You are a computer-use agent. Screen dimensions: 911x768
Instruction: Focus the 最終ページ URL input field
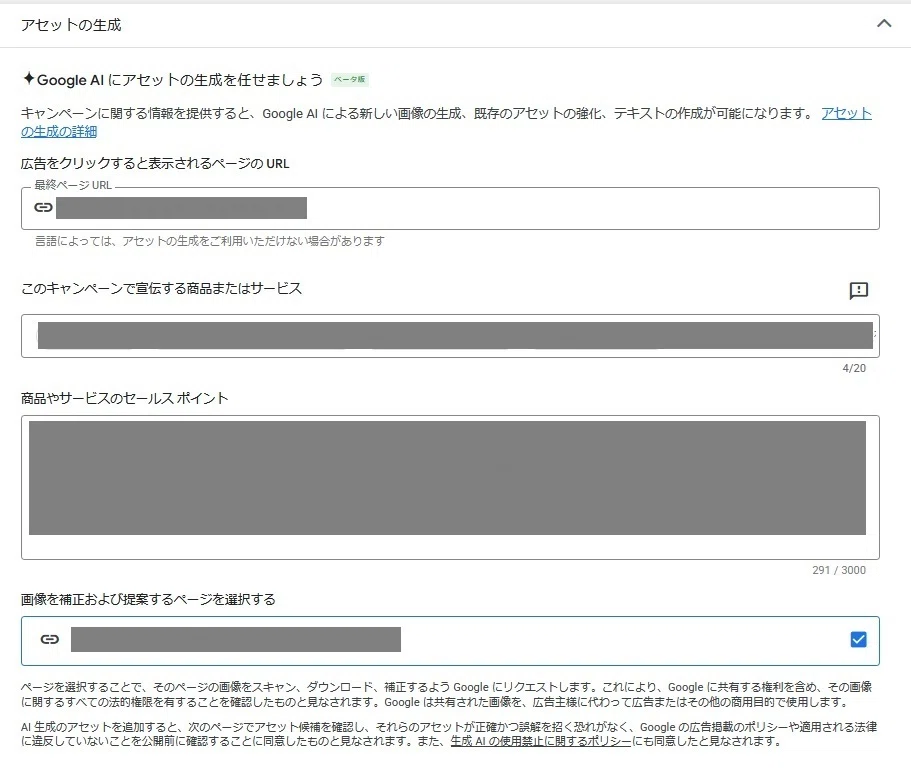point(450,208)
